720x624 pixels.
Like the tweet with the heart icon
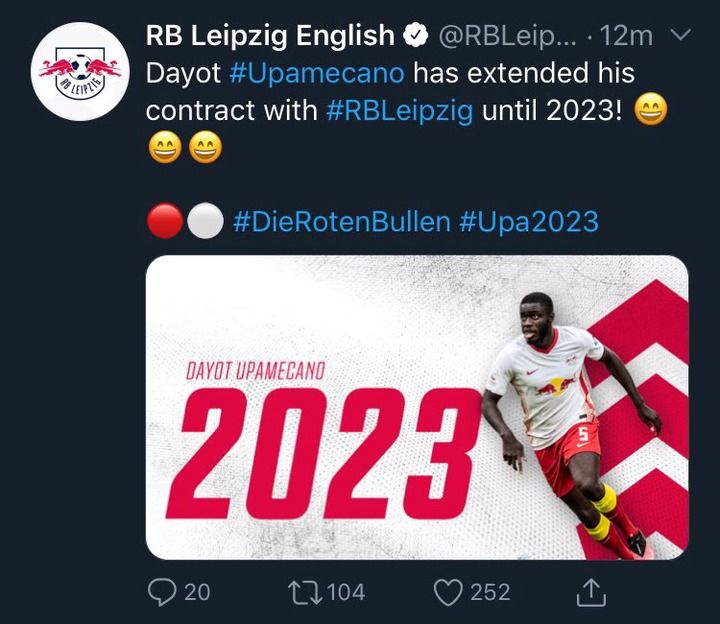[x=448, y=592]
